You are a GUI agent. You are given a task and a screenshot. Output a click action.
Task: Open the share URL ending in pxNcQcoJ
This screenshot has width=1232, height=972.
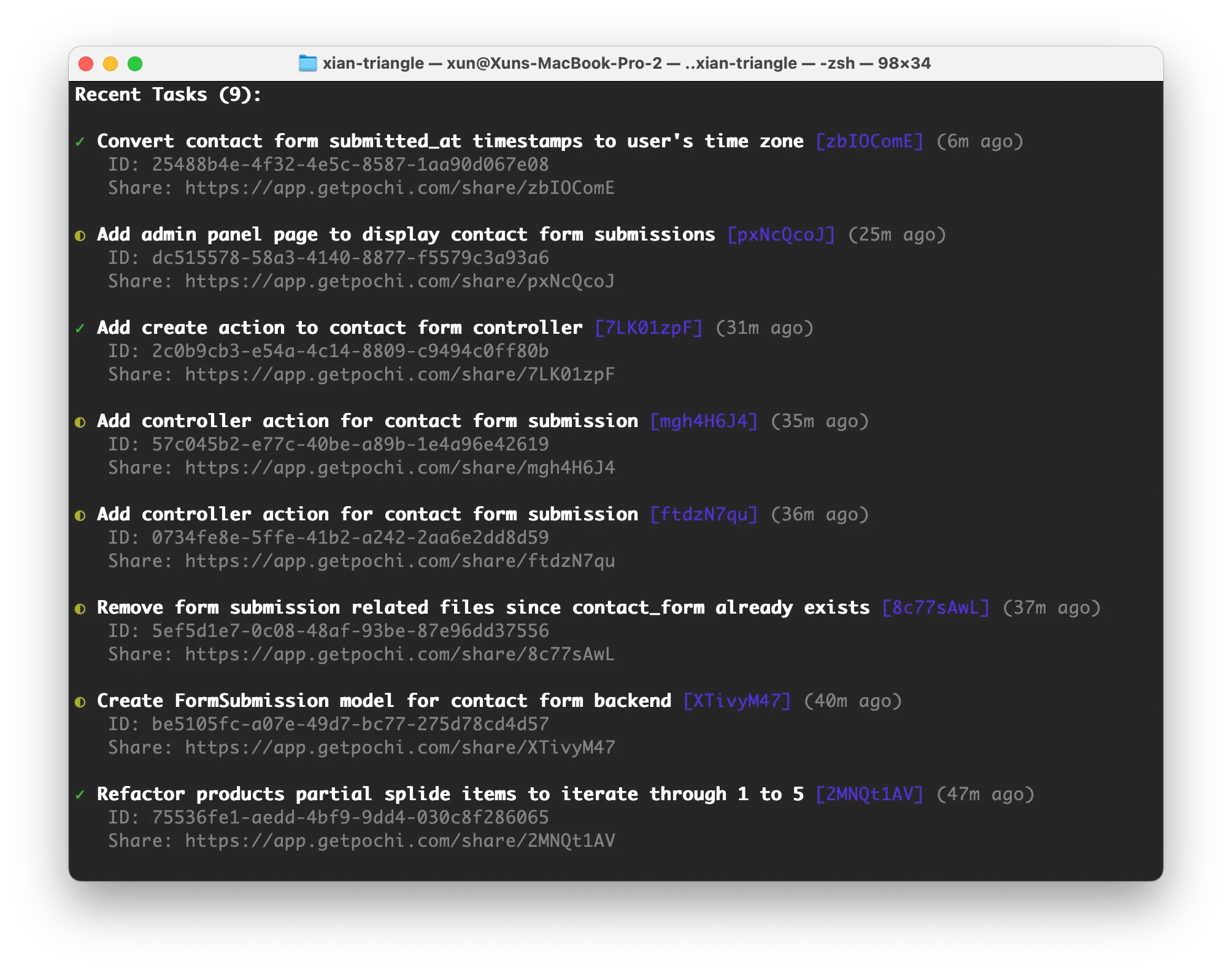[399, 281]
